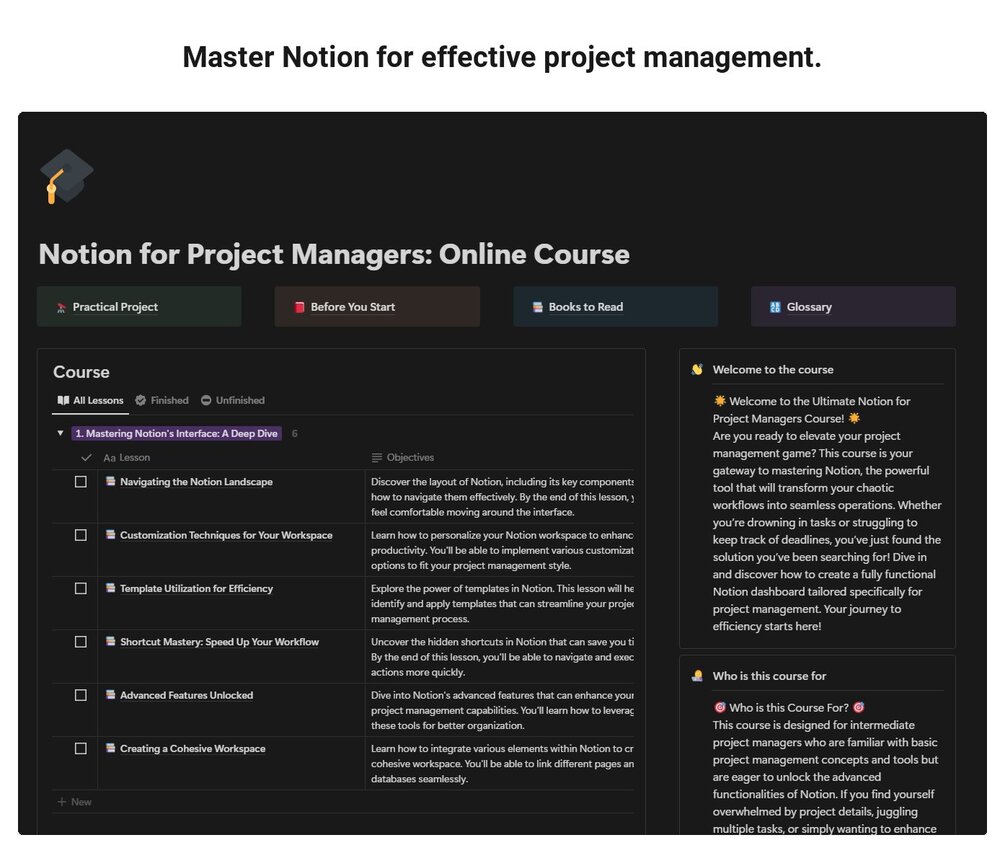Open the Creating a Cohesive Workspace lesson
The width and height of the screenshot is (1005, 853).
click(x=192, y=748)
